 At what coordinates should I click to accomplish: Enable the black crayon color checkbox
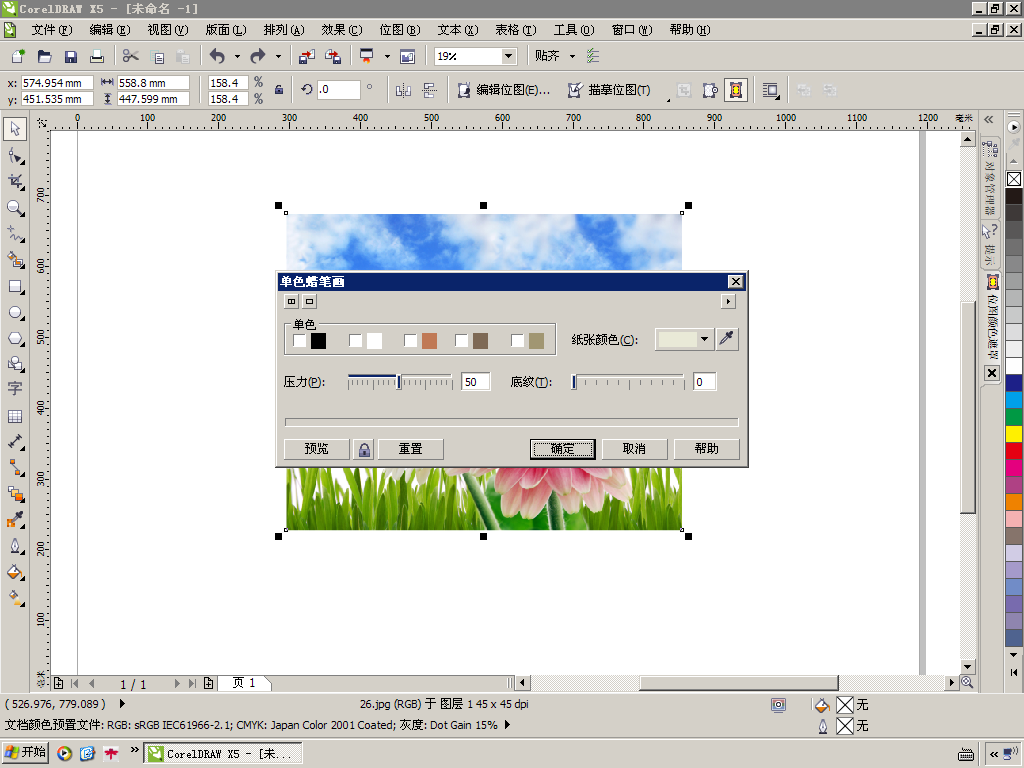click(299, 340)
